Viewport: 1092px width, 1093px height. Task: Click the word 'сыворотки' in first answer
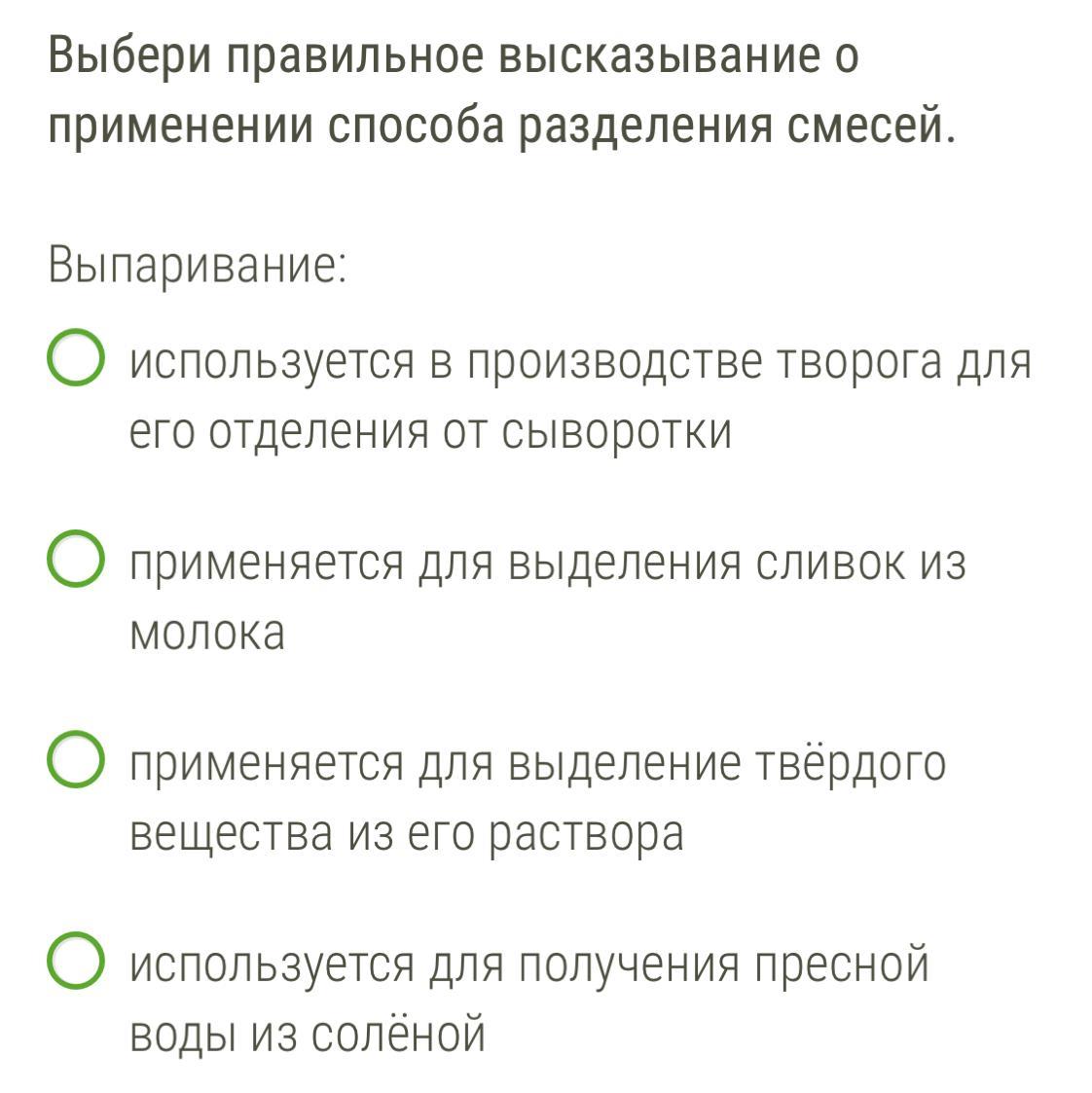[617, 432]
